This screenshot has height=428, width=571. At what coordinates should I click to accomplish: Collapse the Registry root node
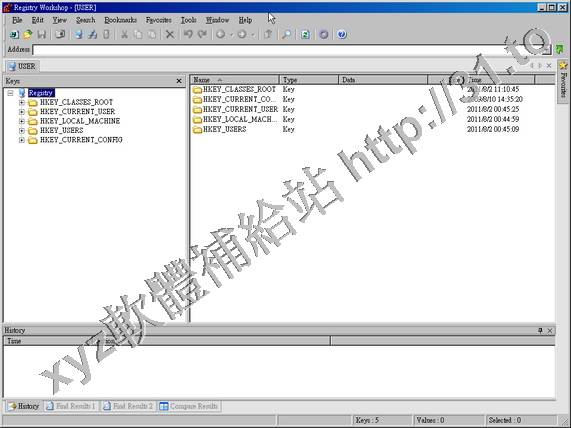[x=10, y=93]
